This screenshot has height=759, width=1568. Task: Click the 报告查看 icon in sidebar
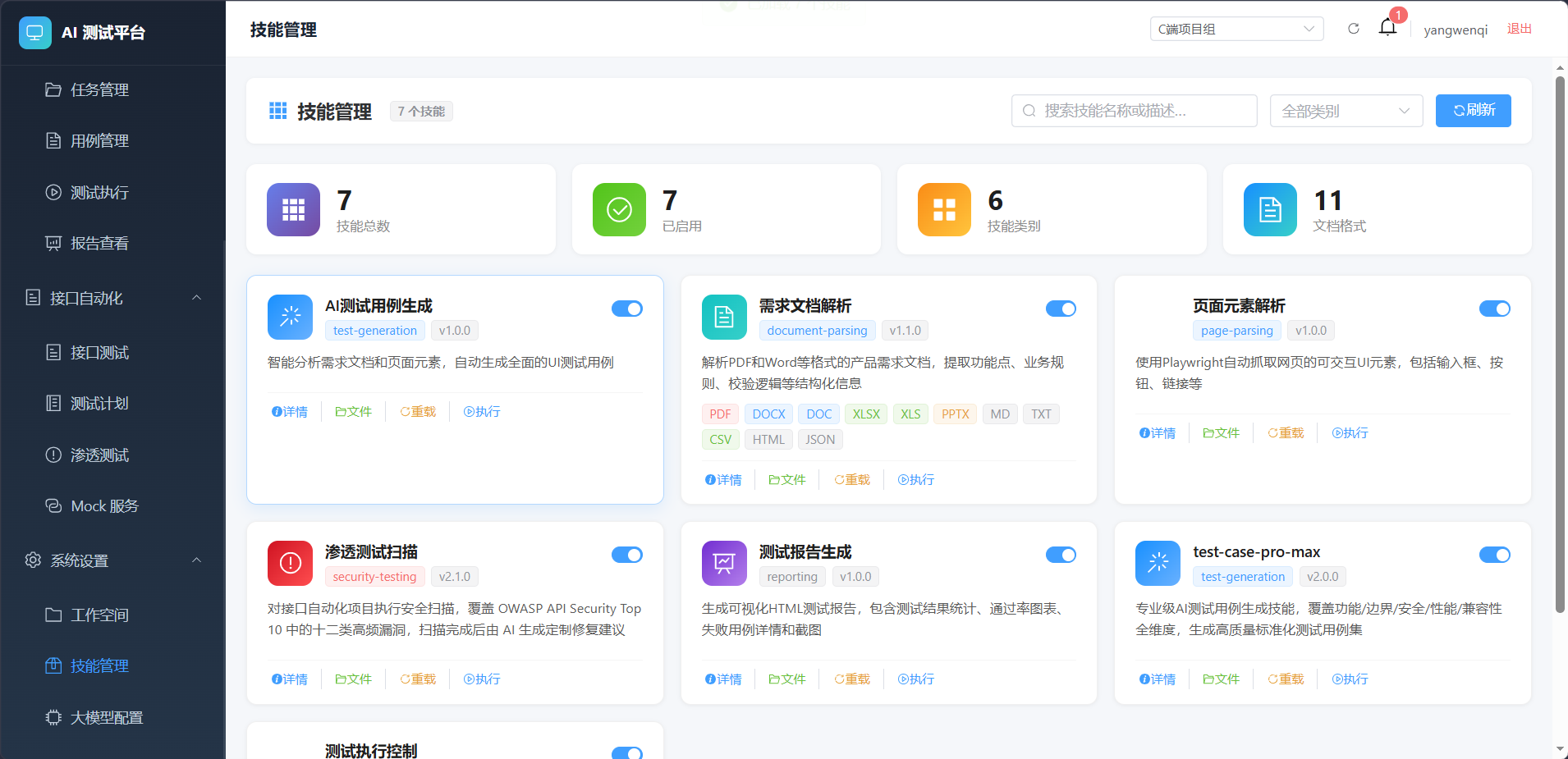coord(53,243)
